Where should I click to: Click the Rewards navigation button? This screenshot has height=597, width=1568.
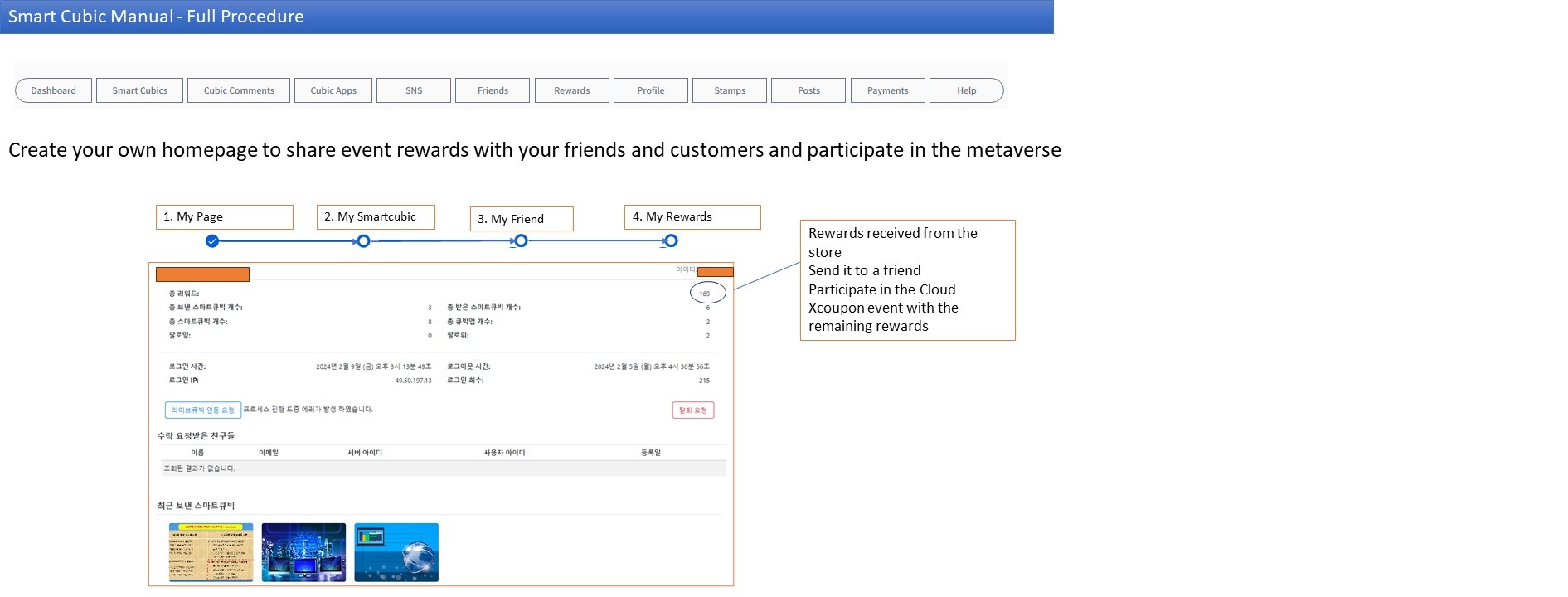point(572,90)
